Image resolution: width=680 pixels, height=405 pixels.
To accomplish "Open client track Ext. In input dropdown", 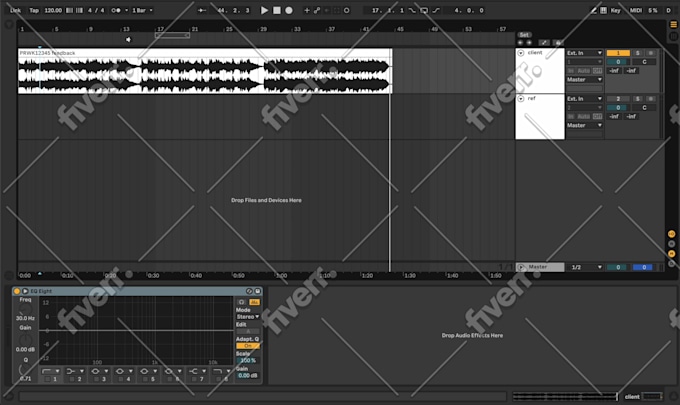I will click(x=585, y=53).
